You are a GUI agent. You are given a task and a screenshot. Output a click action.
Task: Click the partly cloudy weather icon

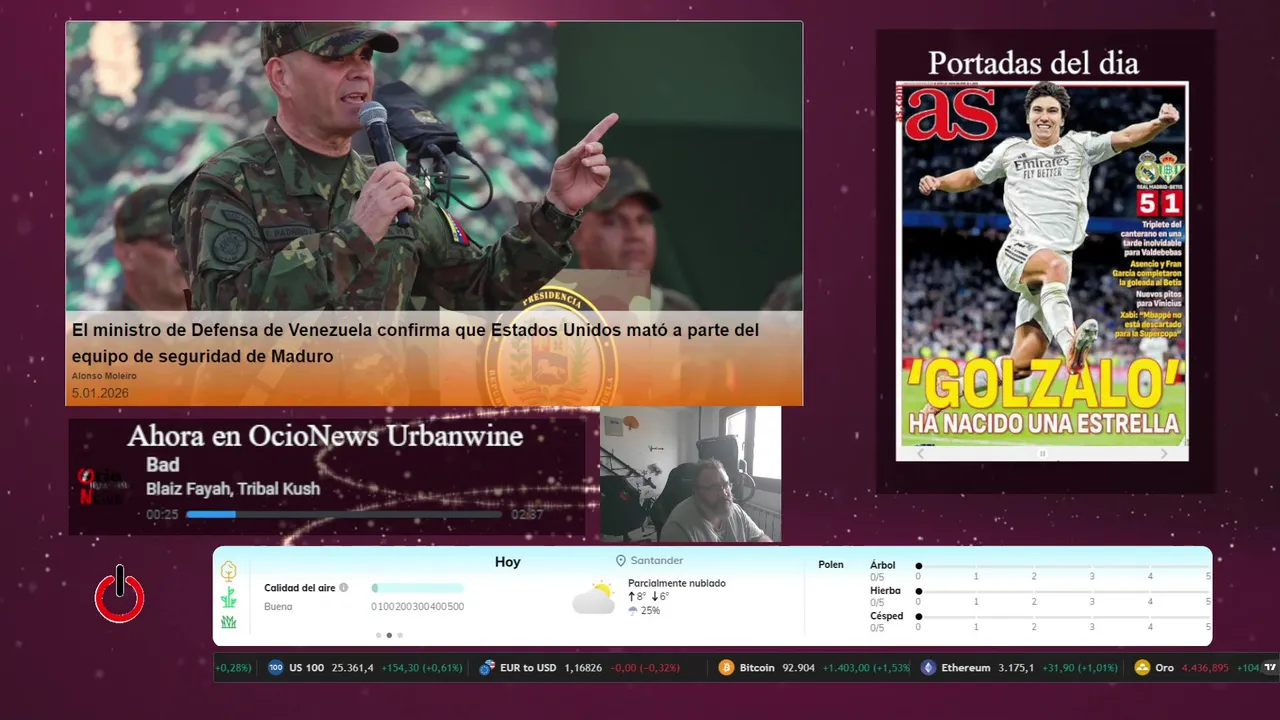click(594, 598)
